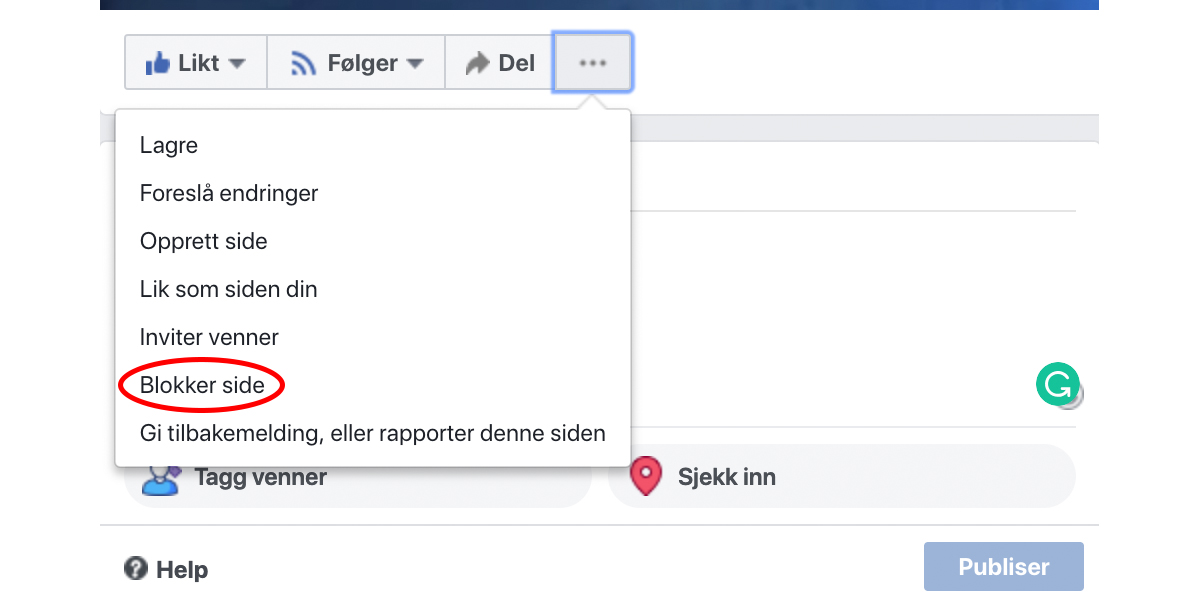The height and width of the screenshot is (600, 1200).
Task: Click the thumbs-up icon on Likt
Action: point(158,64)
